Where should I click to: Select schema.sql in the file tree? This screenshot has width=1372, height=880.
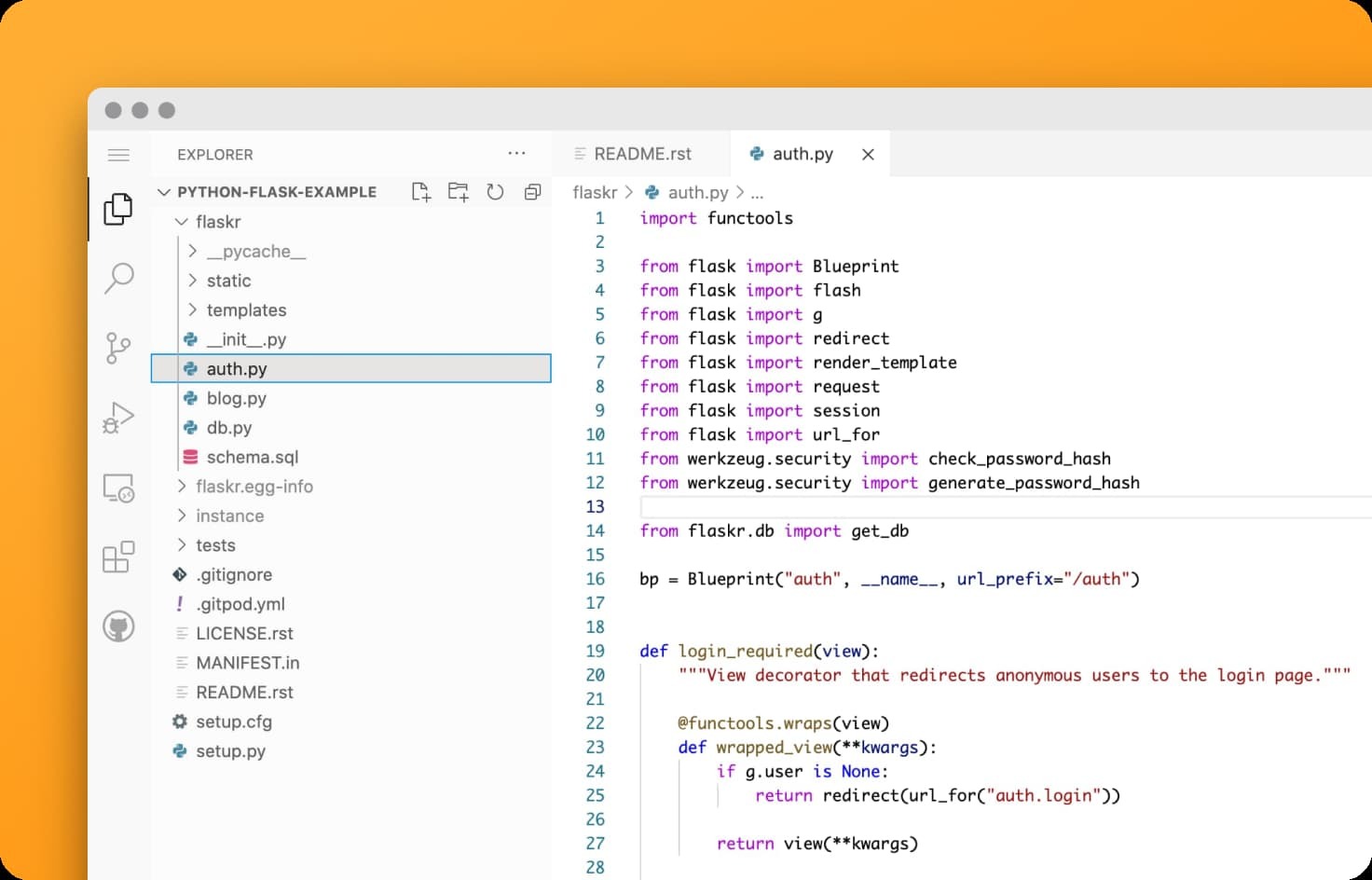(x=252, y=457)
